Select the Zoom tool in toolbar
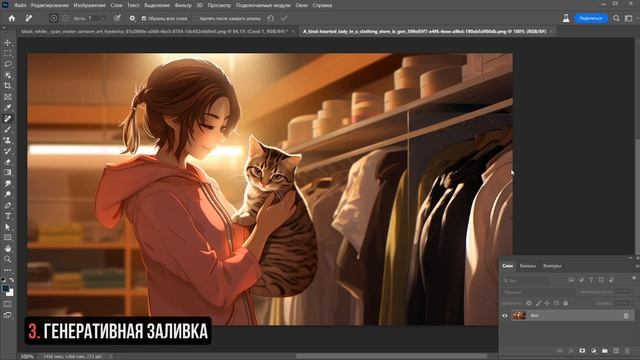Image resolution: width=640 pixels, height=360 pixels. (8, 259)
